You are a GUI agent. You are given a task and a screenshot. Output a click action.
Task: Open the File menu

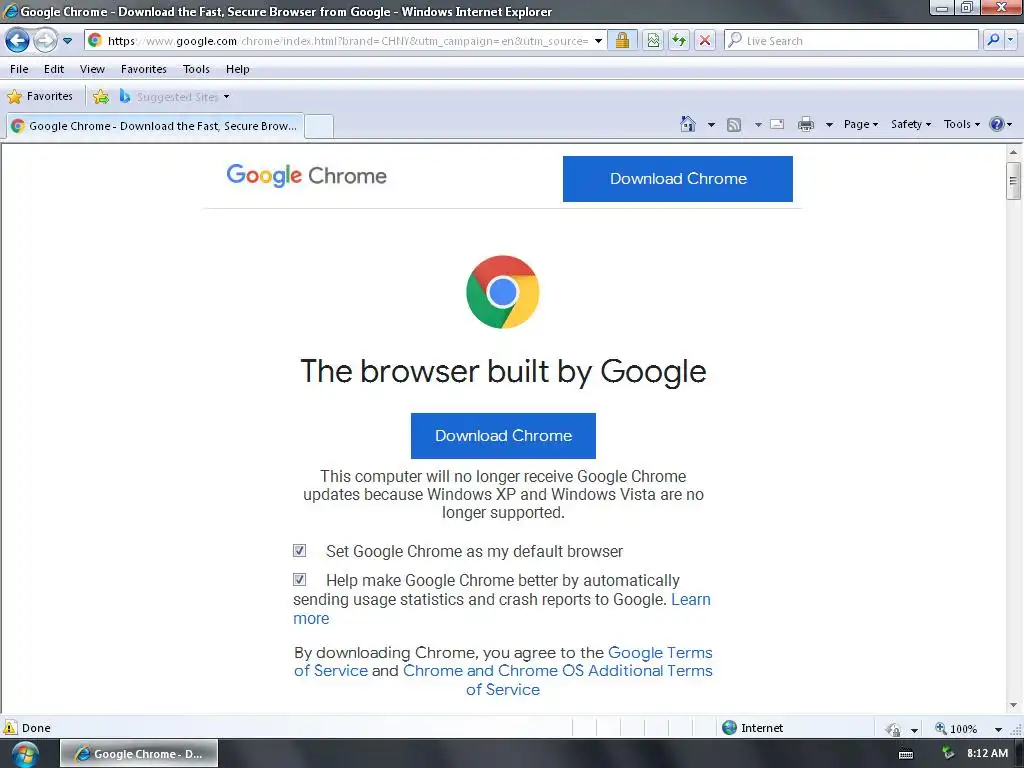click(x=19, y=69)
